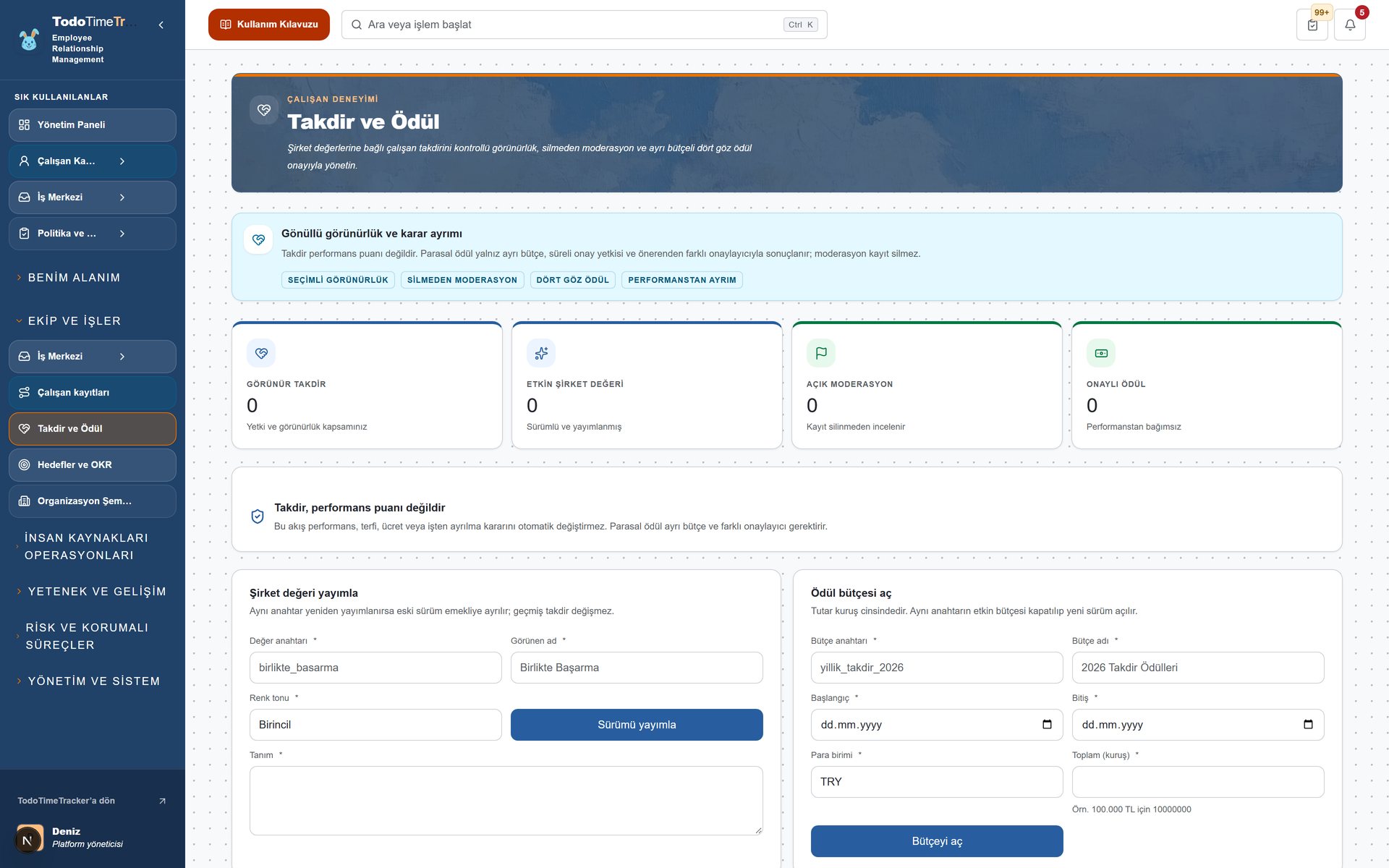Expand İş Merkezi under Sık Kullanılanlar

coord(122,197)
